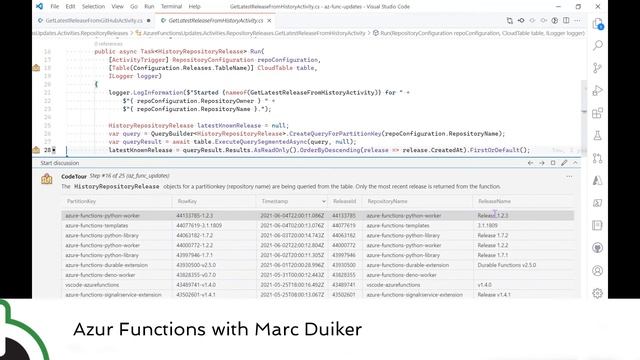Viewport: 640px width, 360px height.
Task: Toggle the circular icon left of split editor
Action: pyautogui.click(x=555, y=20)
